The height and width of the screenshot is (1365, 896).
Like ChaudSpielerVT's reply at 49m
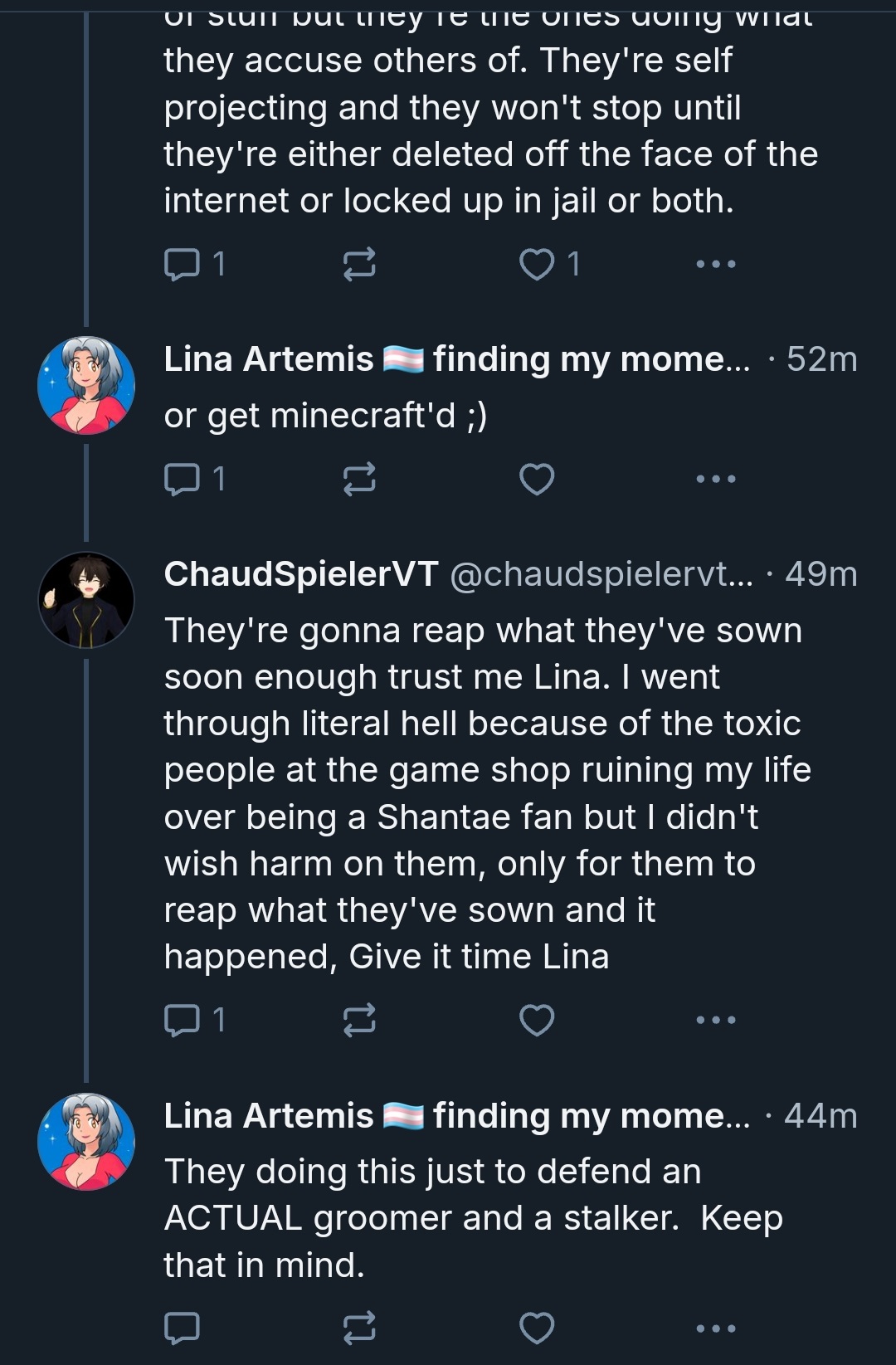click(537, 1020)
